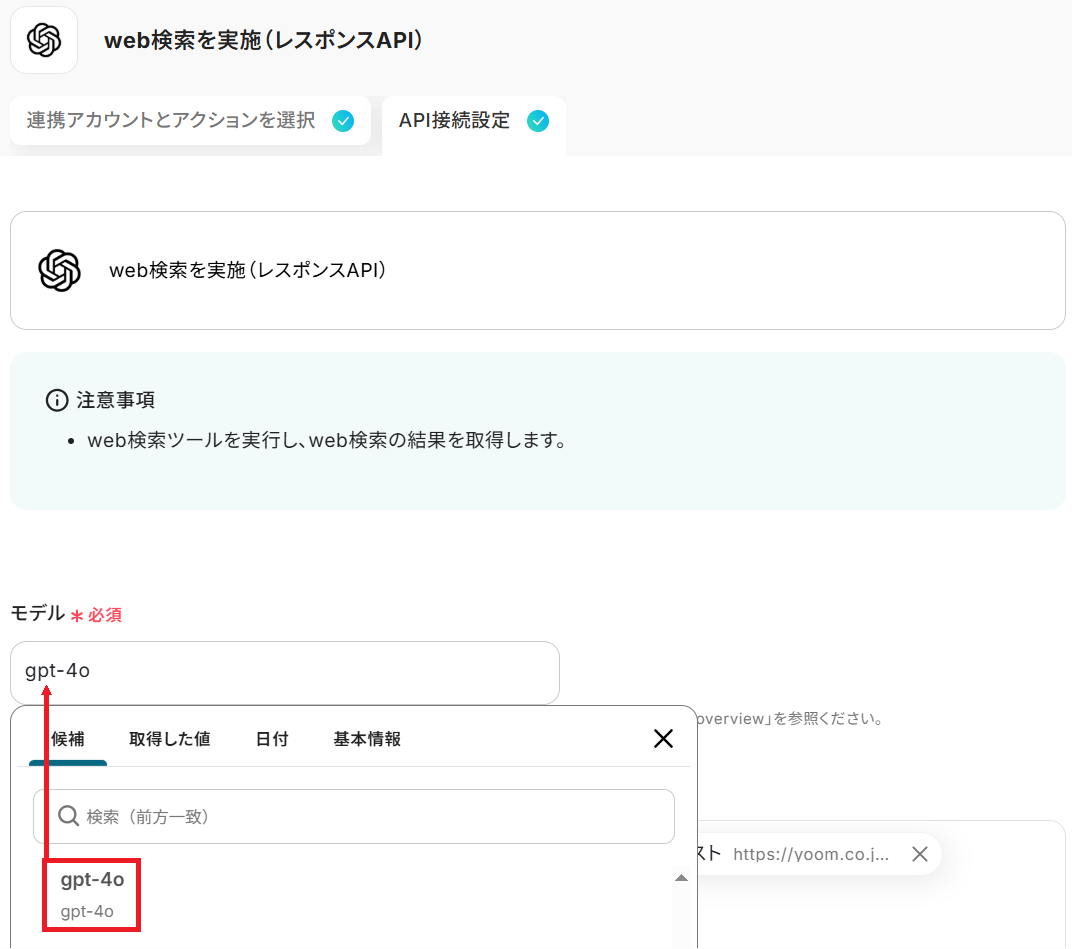The image size is (1072, 949).
Task: Click the info icon beside 注意事項
Action: [57, 400]
